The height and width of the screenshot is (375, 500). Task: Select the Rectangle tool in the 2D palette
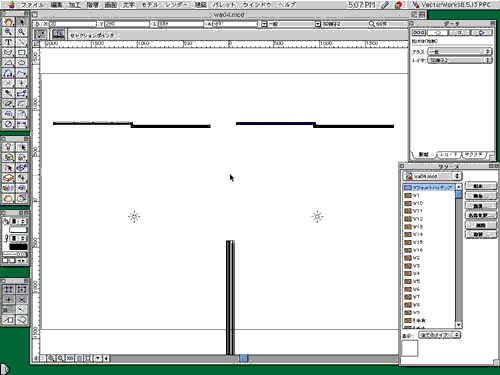[x=22, y=53]
